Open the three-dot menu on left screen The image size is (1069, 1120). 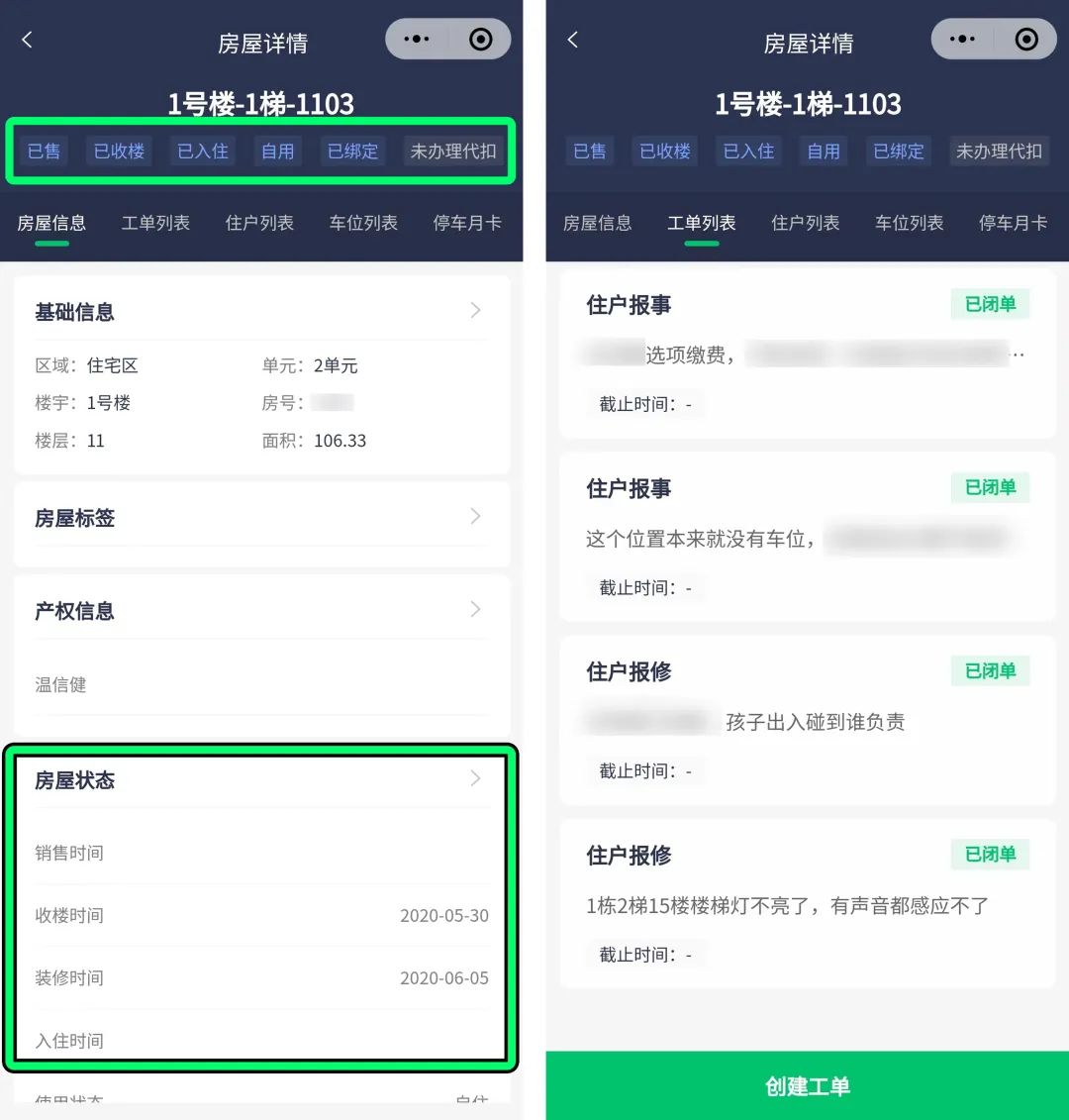[x=417, y=40]
